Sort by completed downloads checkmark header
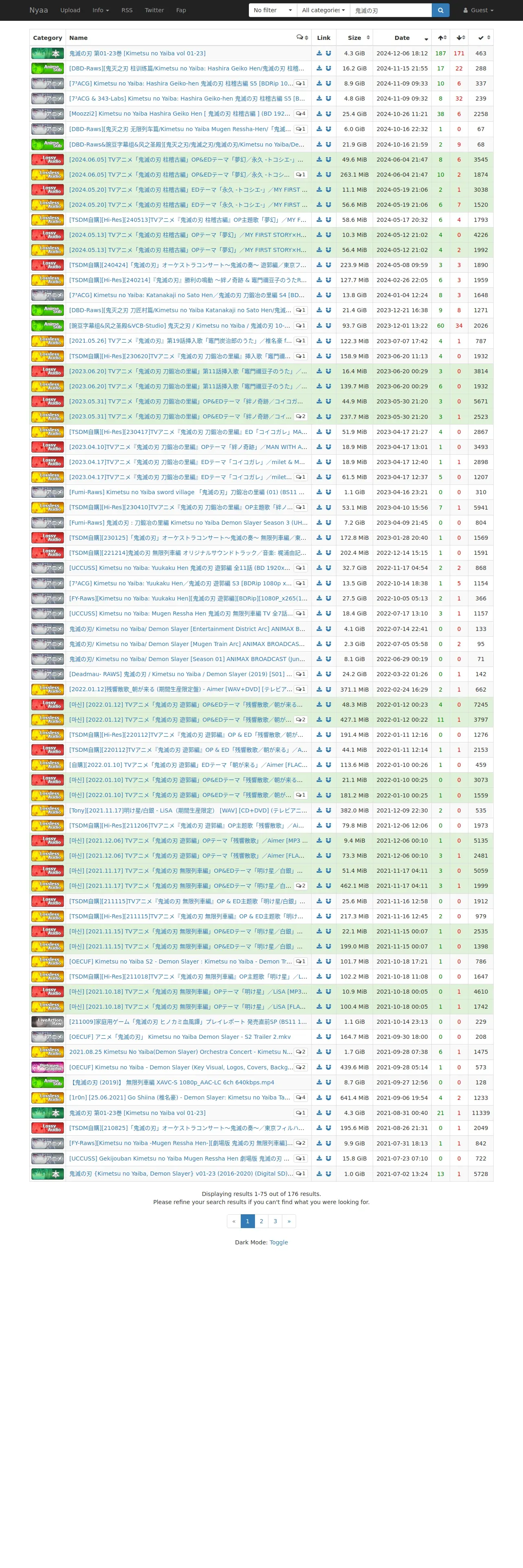This screenshot has height=1568, width=523. coord(481,38)
